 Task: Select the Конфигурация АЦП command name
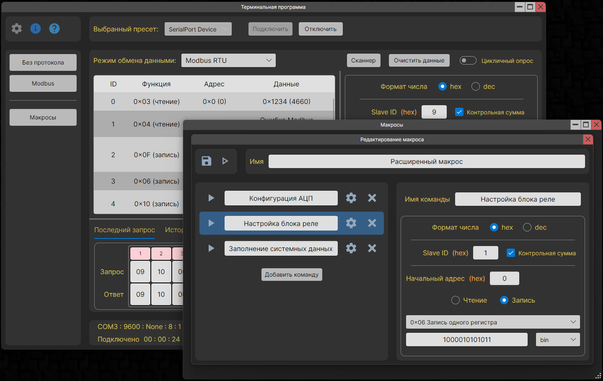(x=281, y=198)
